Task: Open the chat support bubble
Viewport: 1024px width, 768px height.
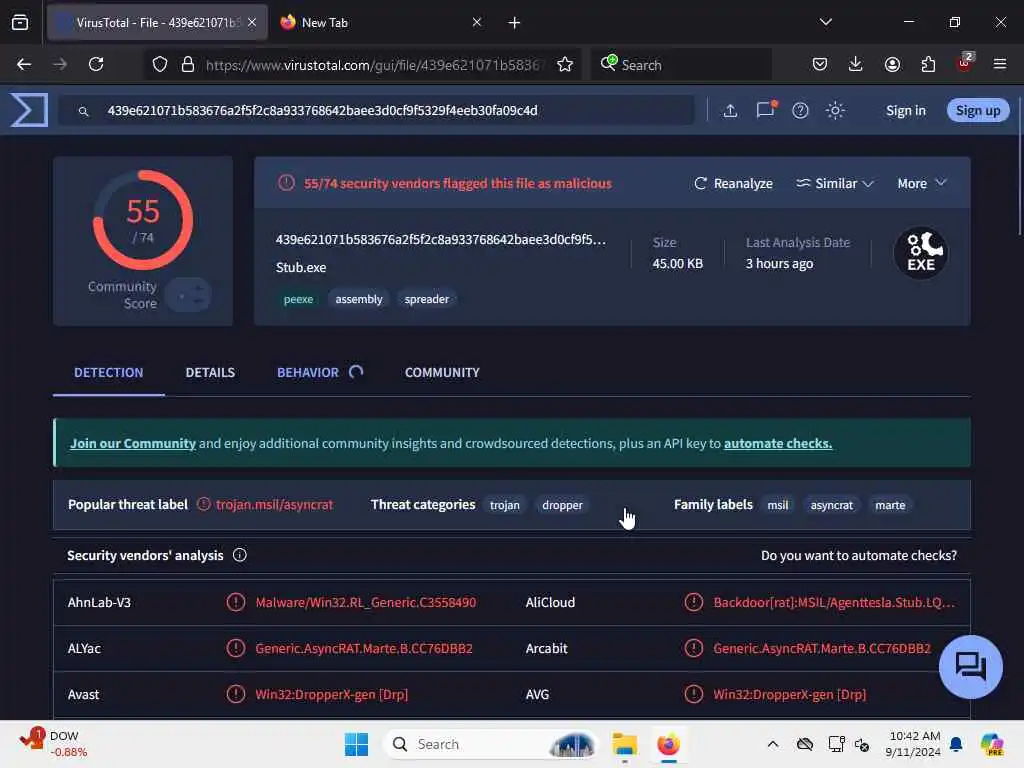Action: click(x=970, y=667)
